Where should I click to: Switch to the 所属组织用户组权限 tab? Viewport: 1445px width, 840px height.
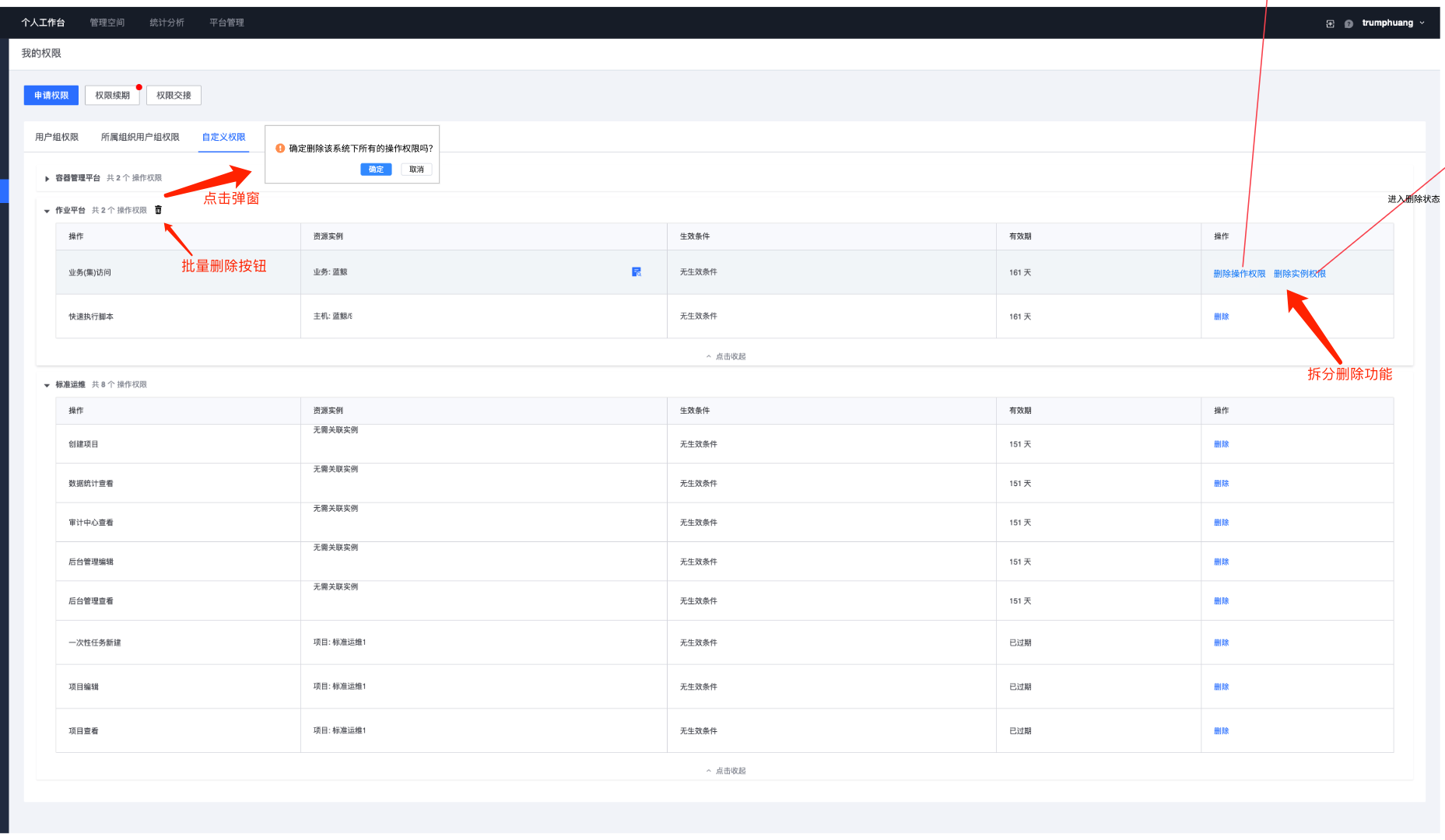click(140, 136)
